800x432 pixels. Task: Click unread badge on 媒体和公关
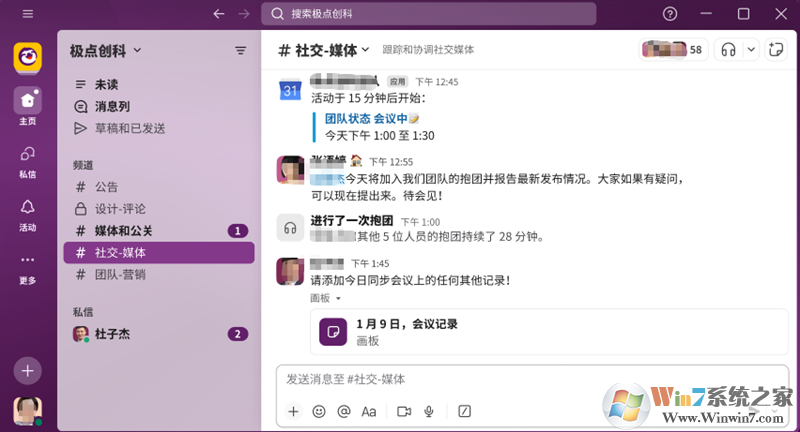(237, 231)
